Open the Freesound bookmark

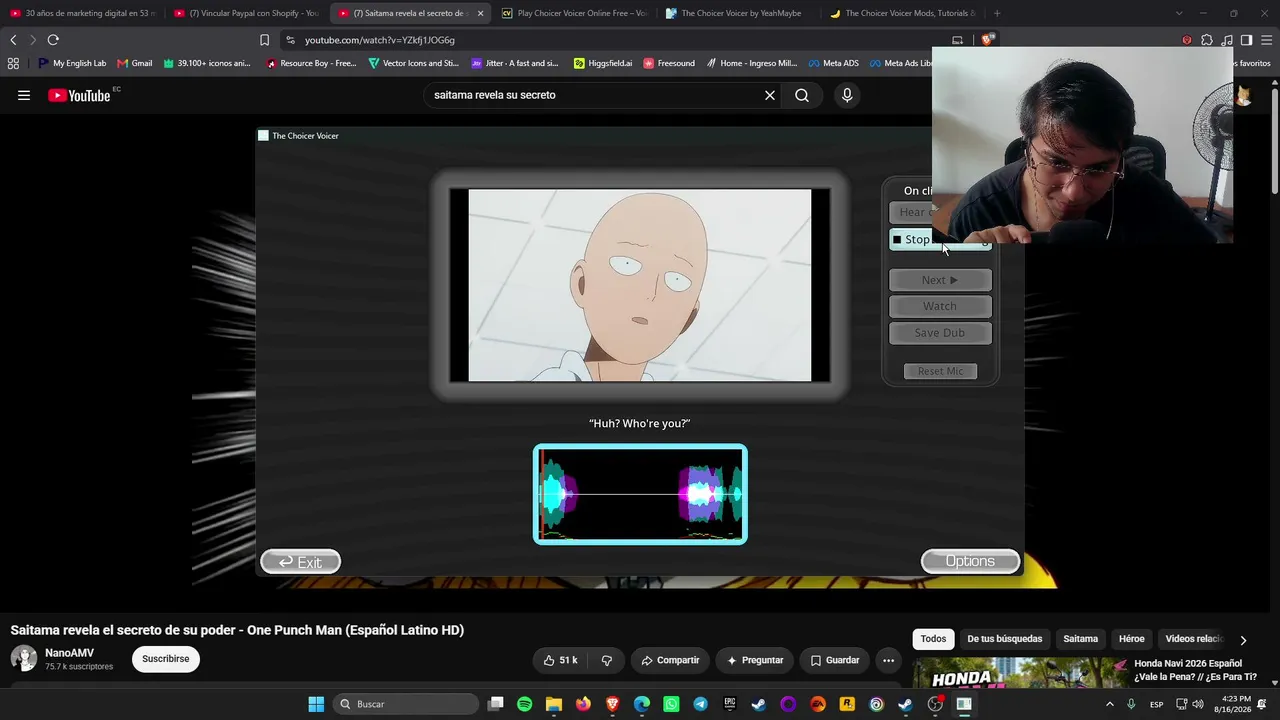669,63
